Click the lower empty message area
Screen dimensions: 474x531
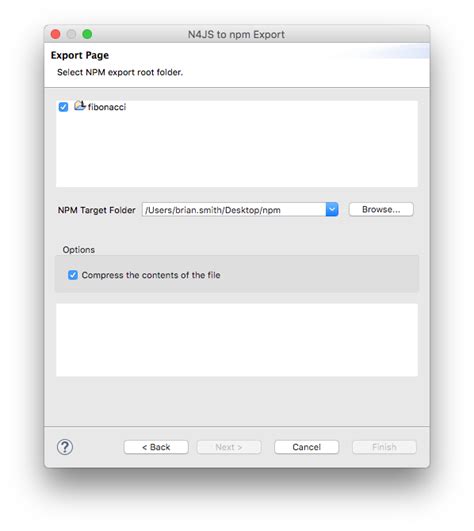[x=237, y=340]
